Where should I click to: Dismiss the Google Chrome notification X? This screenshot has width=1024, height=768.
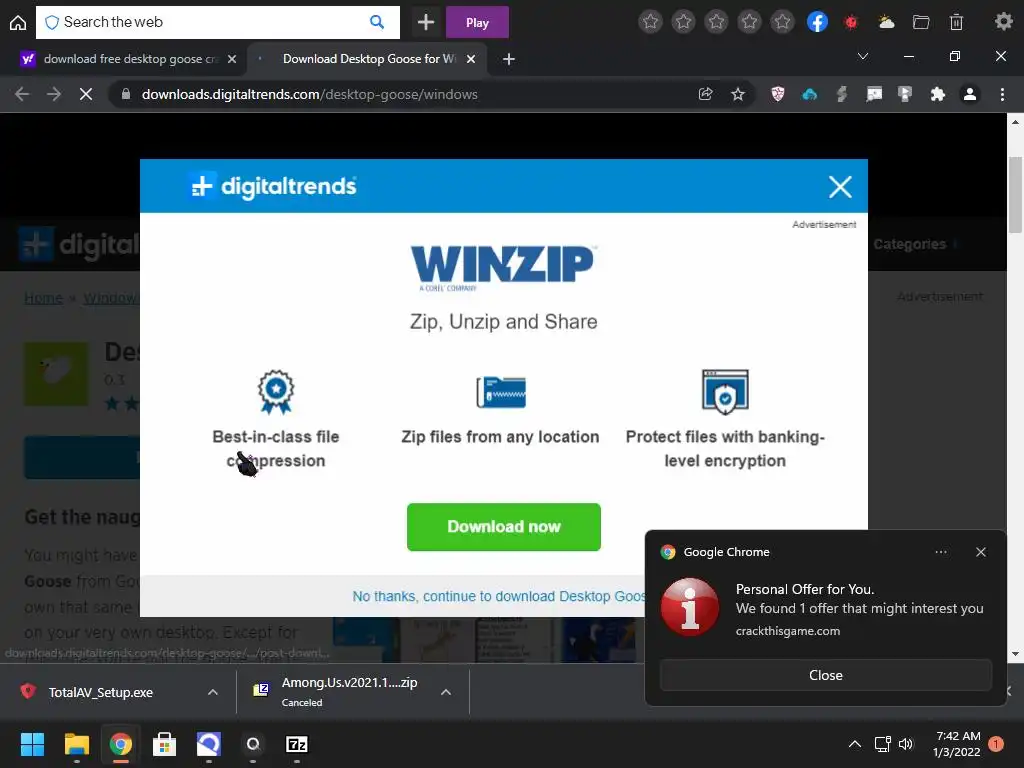click(x=981, y=552)
